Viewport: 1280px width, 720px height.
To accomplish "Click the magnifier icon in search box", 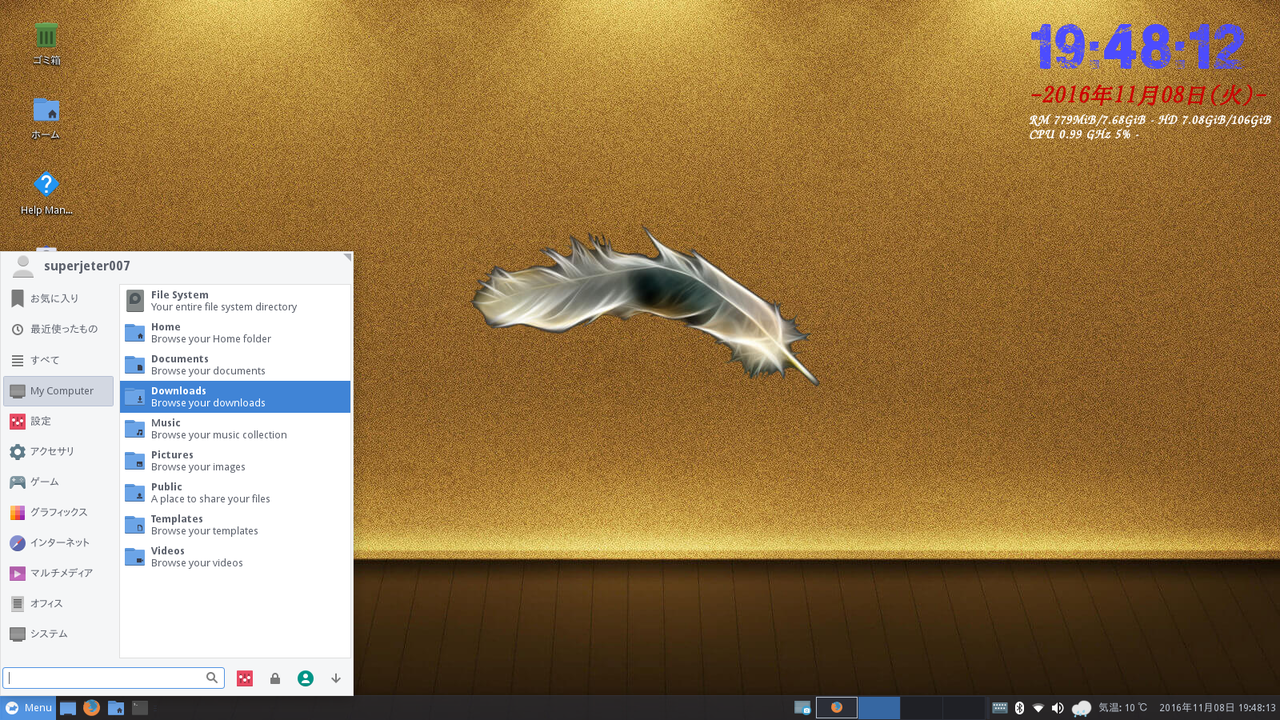I will pos(212,677).
